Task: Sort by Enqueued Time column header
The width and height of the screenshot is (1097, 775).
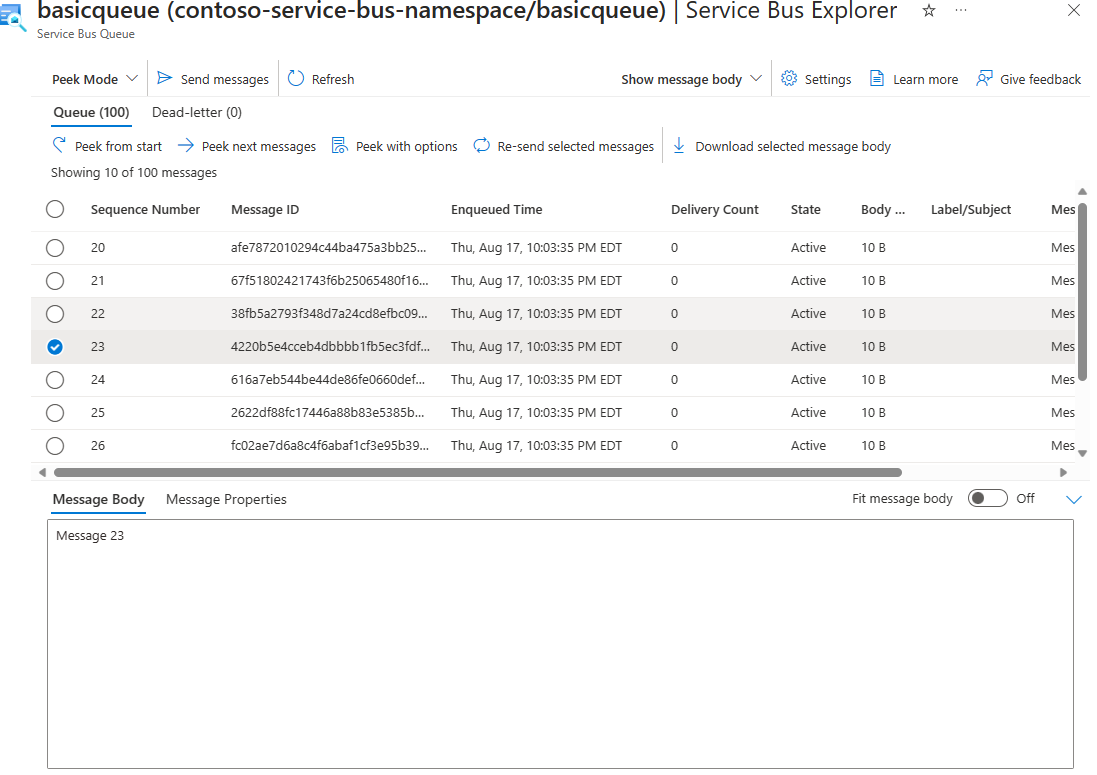Action: point(497,209)
